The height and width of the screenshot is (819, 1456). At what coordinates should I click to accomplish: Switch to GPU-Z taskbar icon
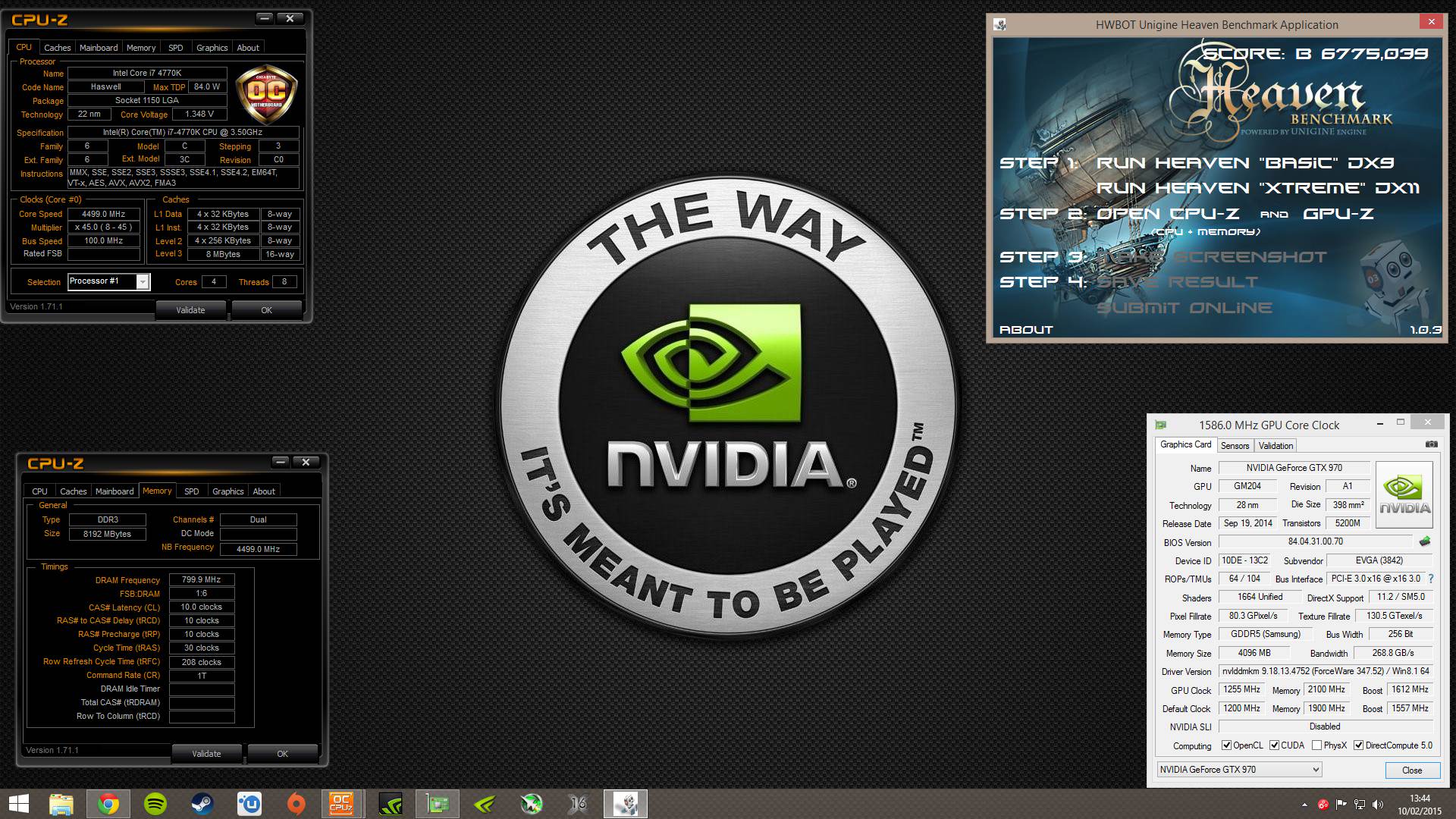point(438,804)
